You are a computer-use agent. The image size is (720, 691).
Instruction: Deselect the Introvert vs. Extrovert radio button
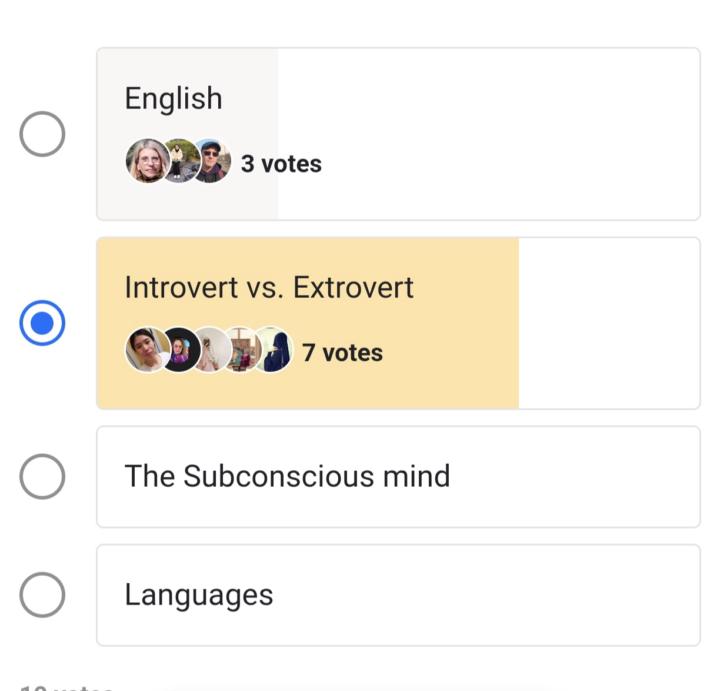coord(42,323)
